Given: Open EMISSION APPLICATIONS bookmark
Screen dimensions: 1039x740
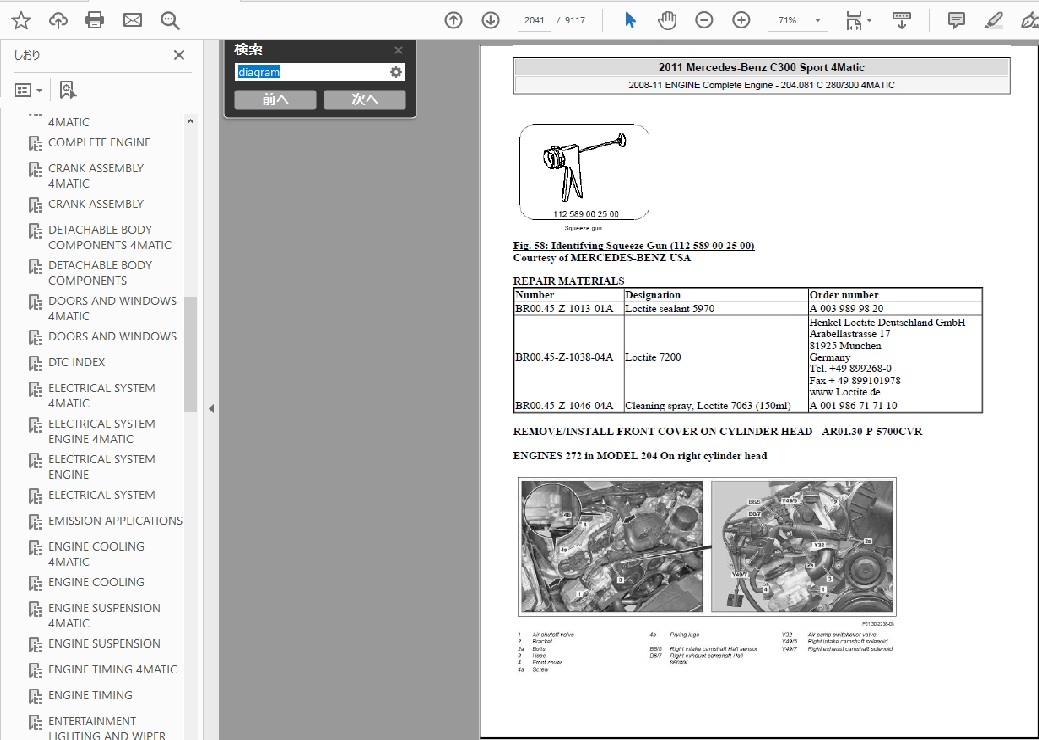Looking at the screenshot, I should pyautogui.click(x=115, y=521).
